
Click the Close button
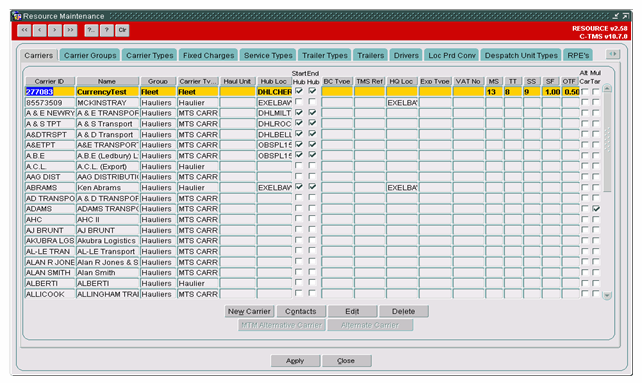(346, 361)
